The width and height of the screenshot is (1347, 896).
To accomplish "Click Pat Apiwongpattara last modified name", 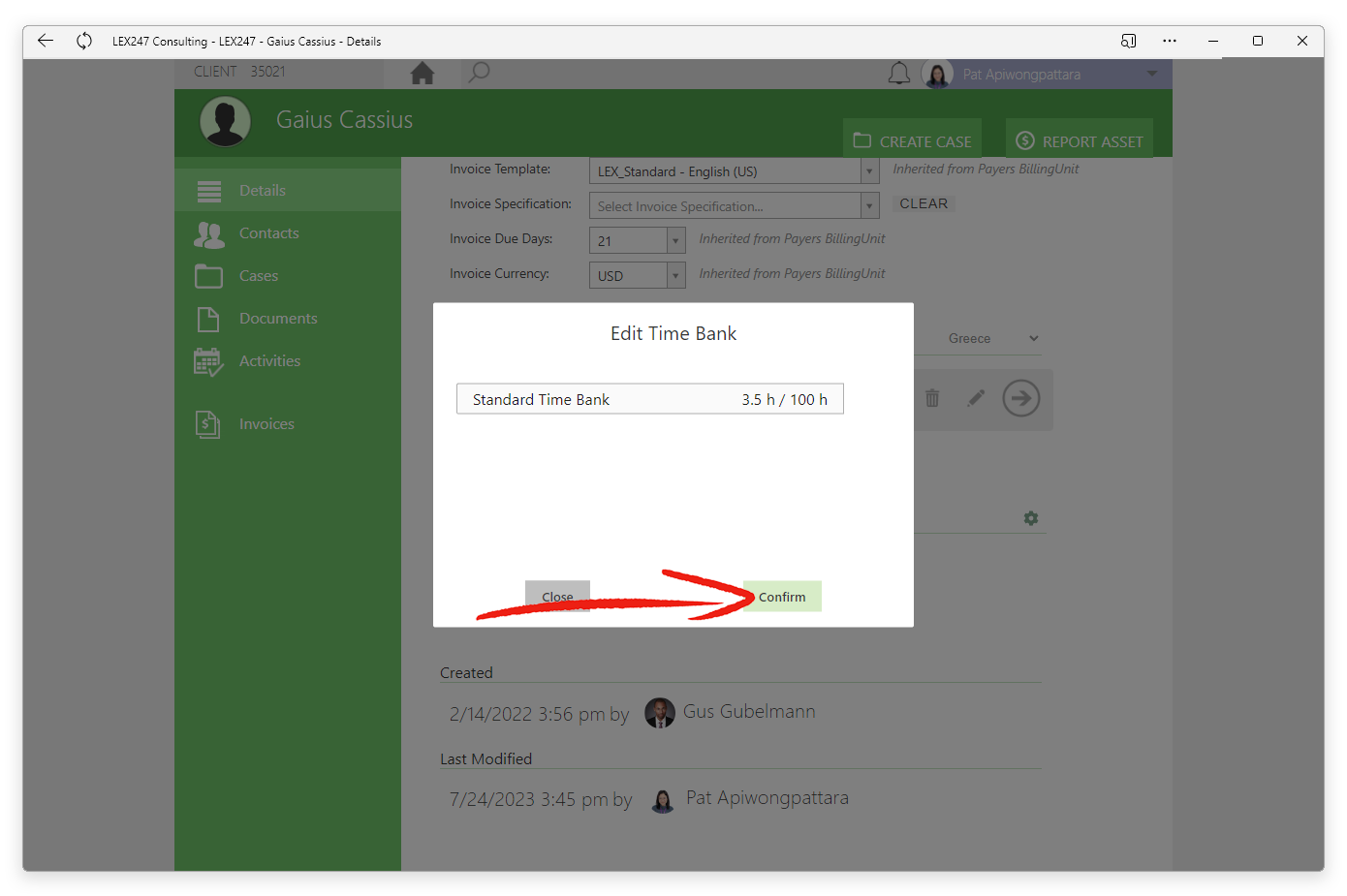I will (x=767, y=798).
